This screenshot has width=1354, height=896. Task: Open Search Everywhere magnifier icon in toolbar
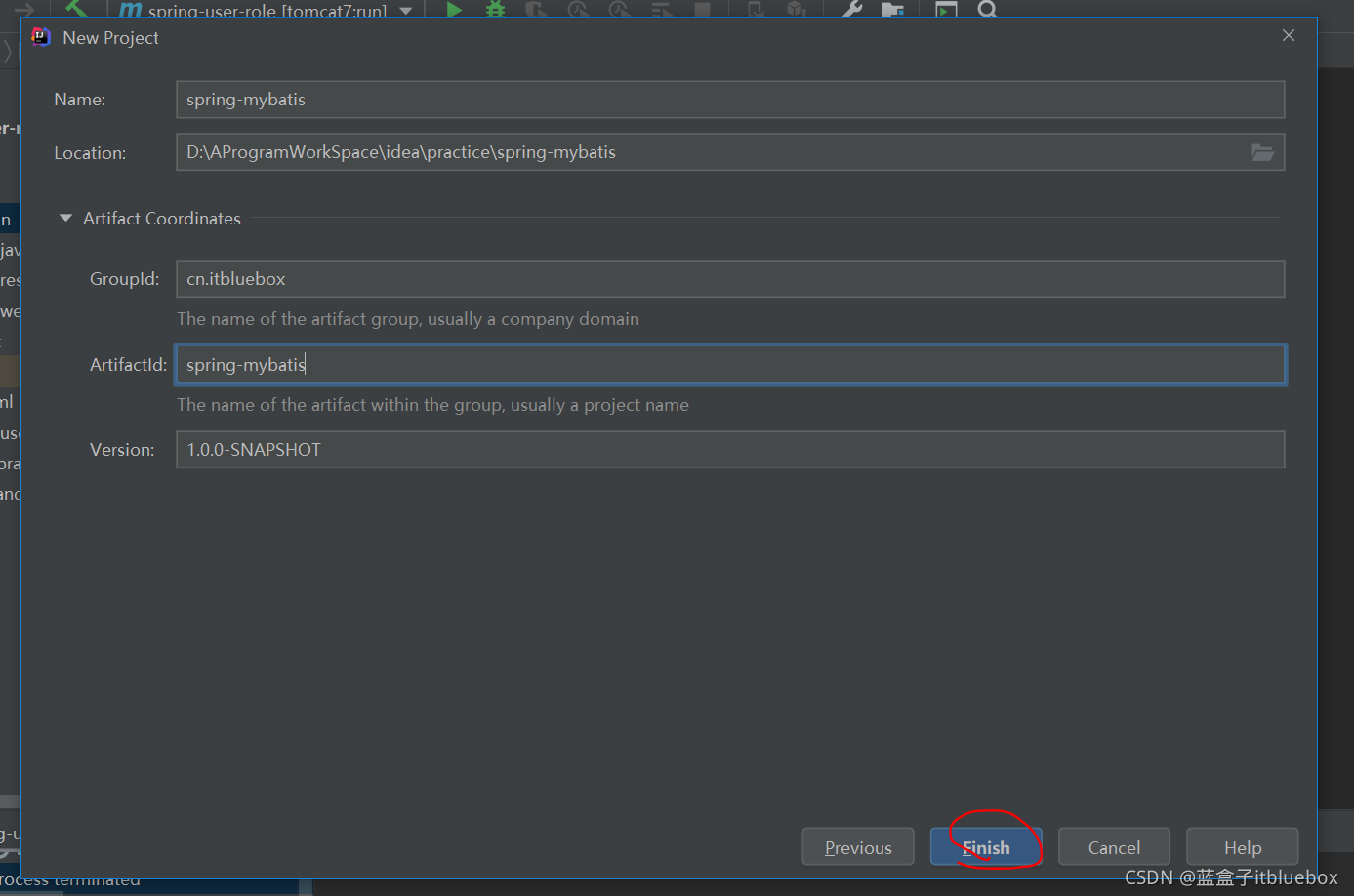pos(987,9)
